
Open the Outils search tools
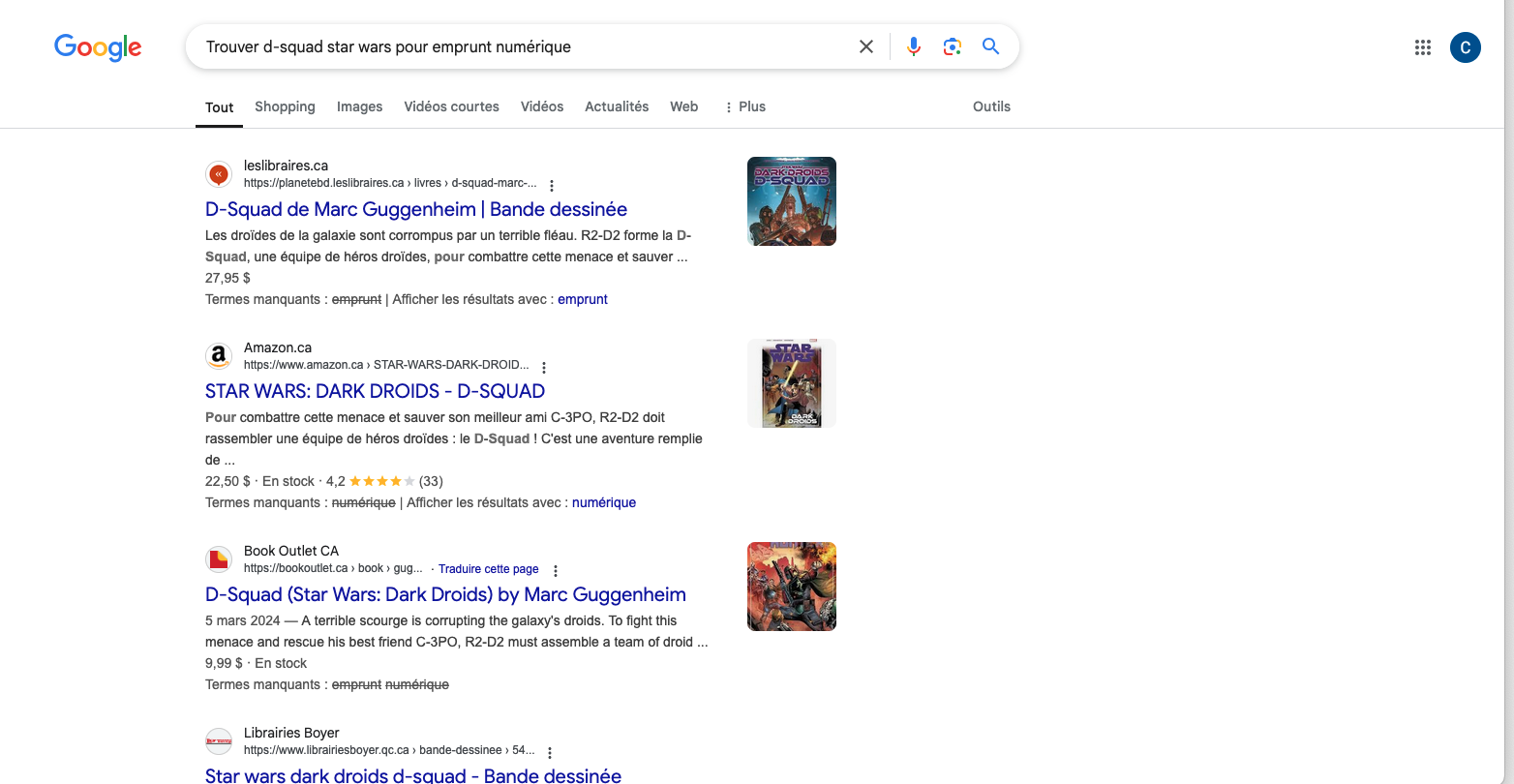click(x=991, y=106)
